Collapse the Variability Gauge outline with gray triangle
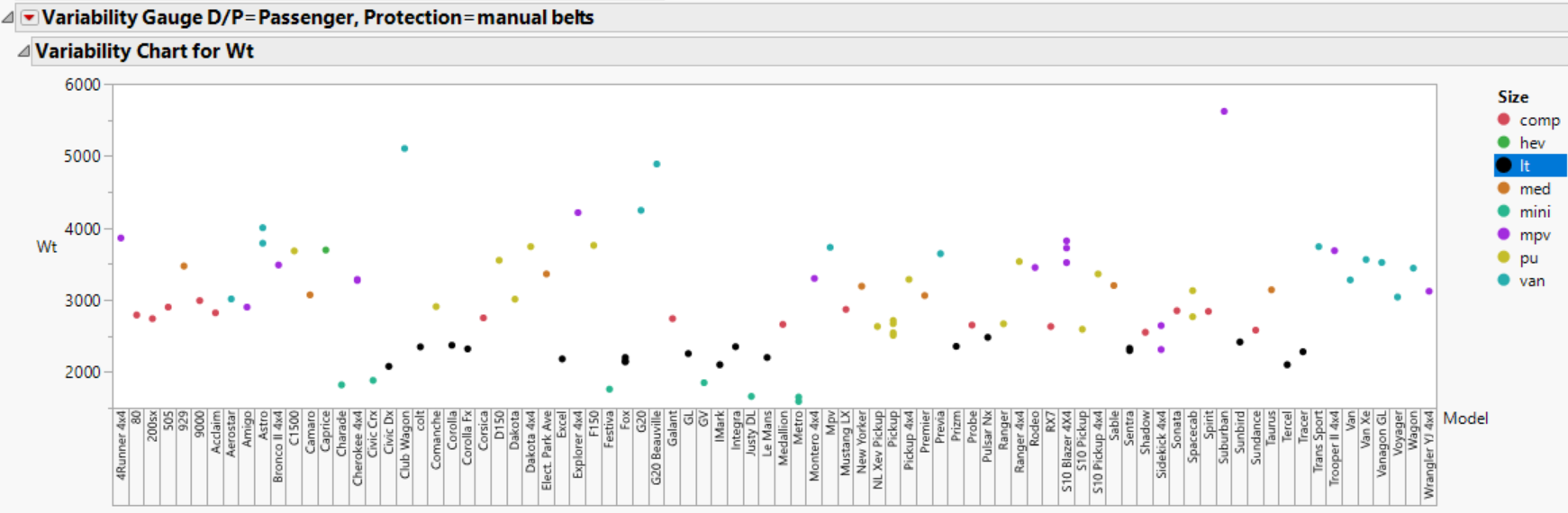 pyautogui.click(x=8, y=18)
